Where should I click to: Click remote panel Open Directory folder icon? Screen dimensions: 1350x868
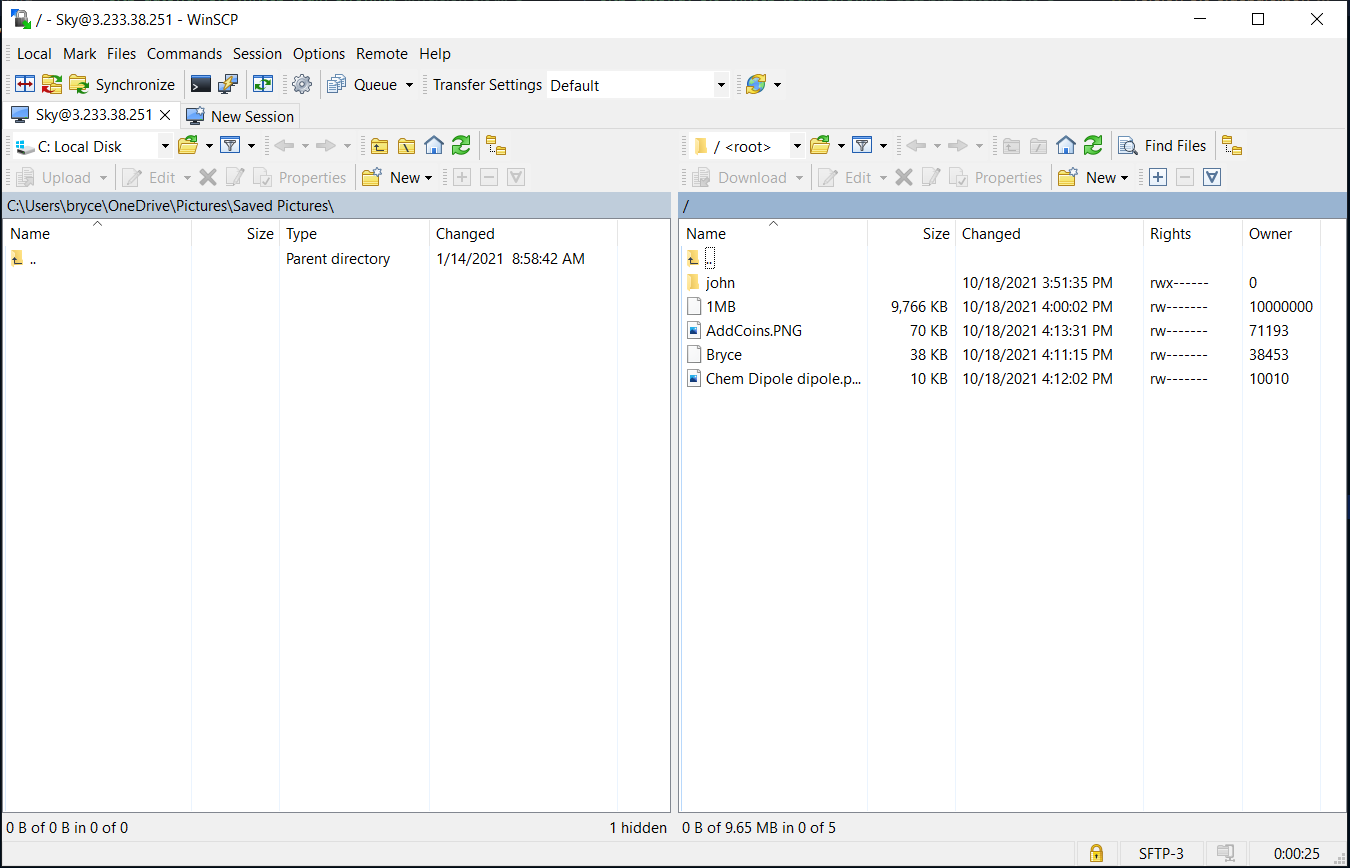[x=820, y=146]
